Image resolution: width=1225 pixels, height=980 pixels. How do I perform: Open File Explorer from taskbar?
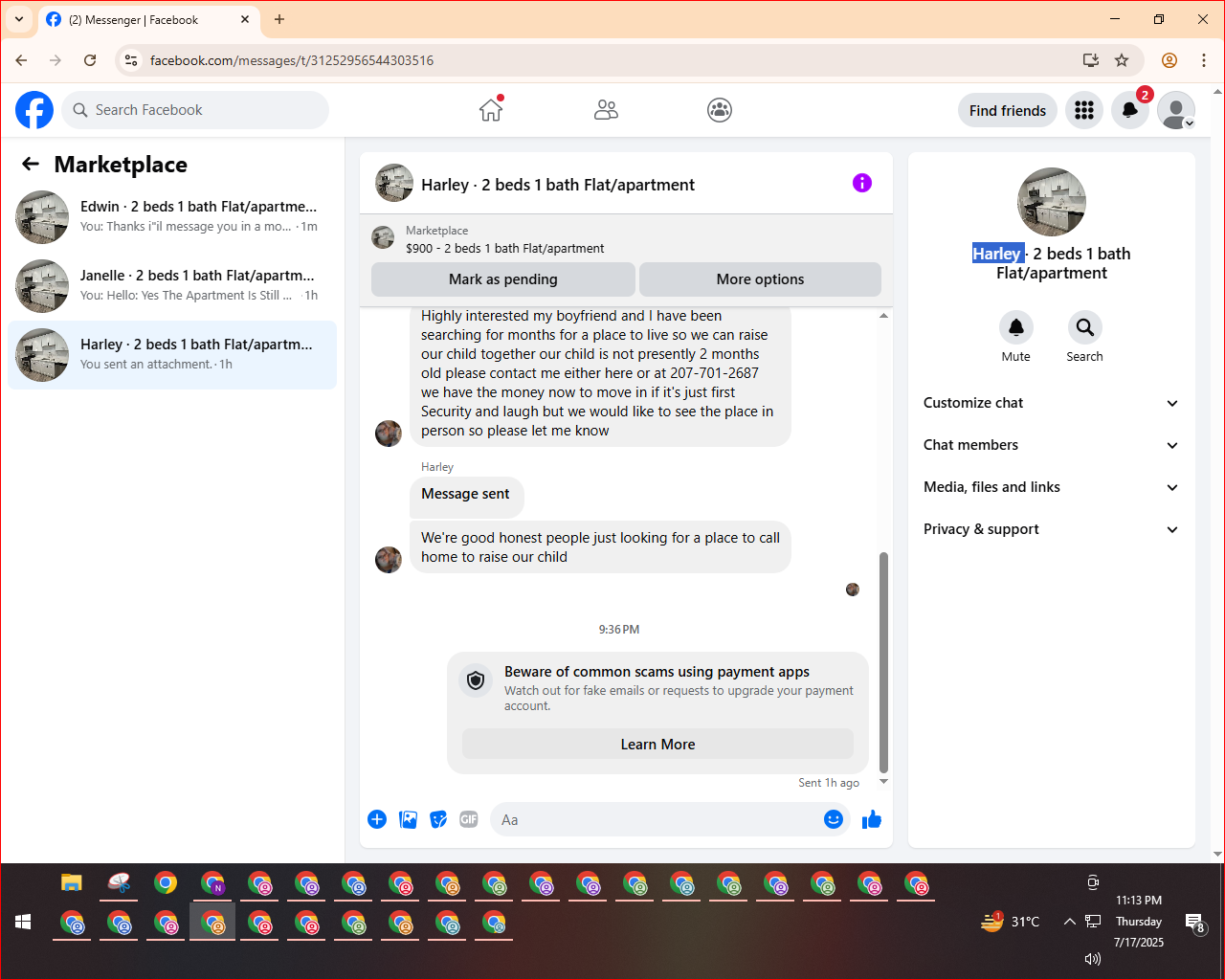[x=72, y=882]
